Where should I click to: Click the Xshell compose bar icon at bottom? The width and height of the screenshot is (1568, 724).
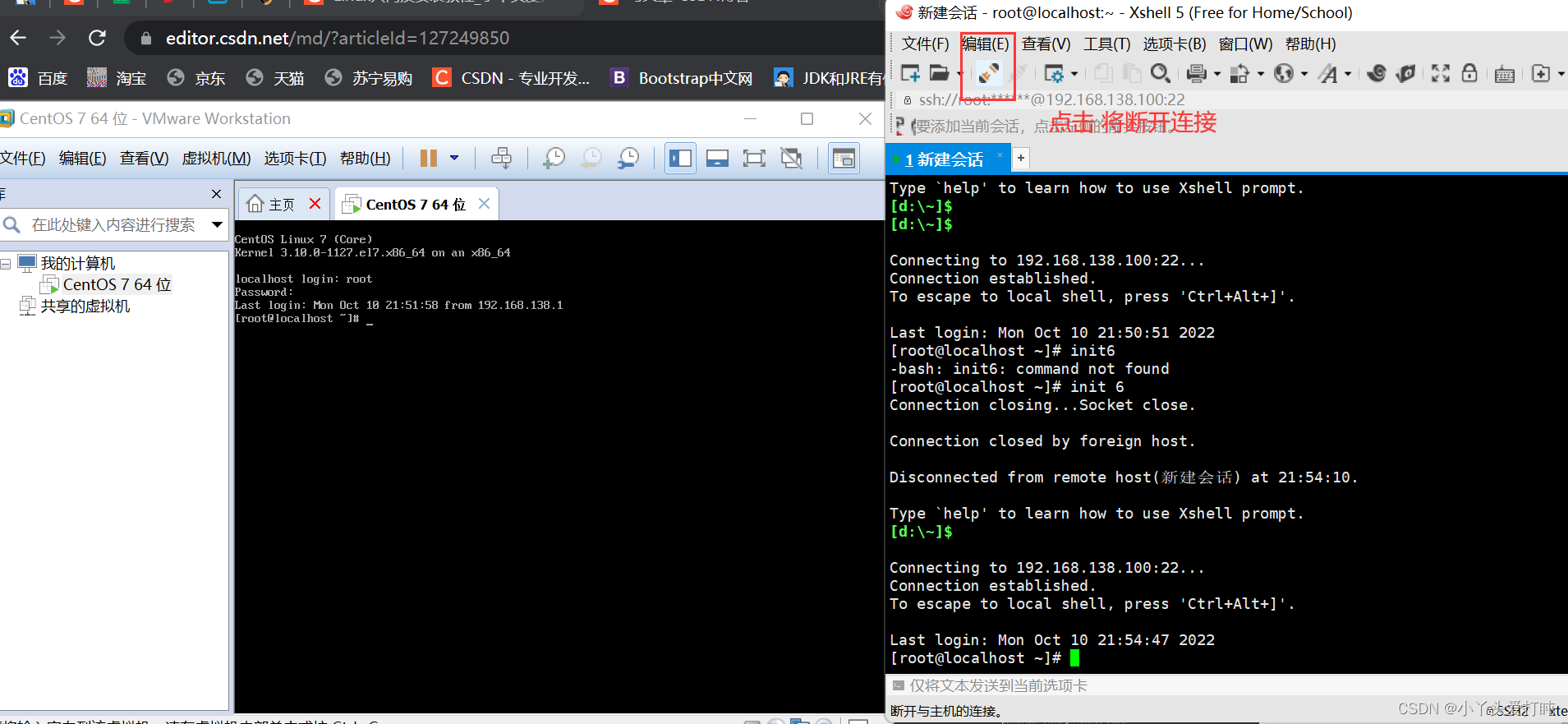click(899, 685)
